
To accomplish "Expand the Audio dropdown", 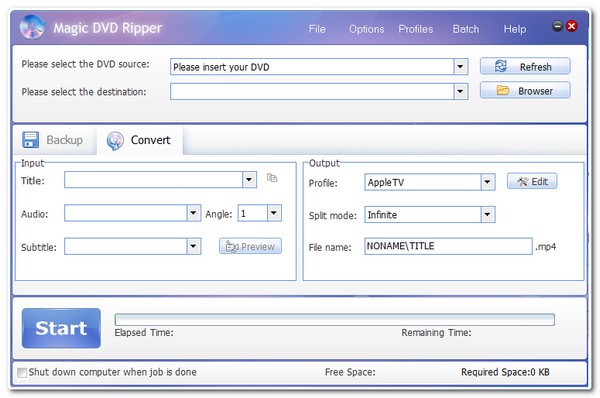I will [194, 213].
